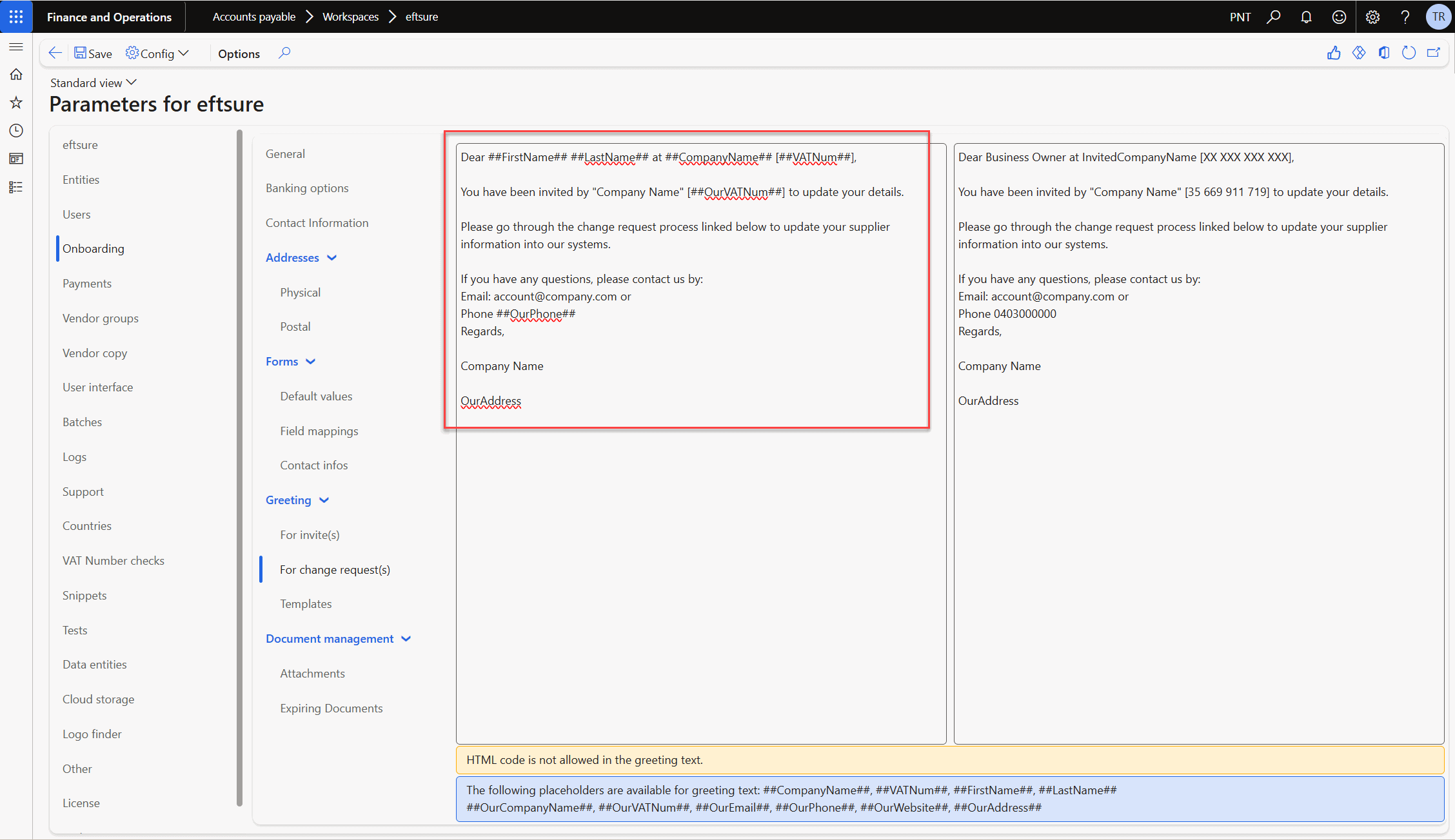
Task: Open the VAT Number checks tab
Action: click(x=113, y=561)
